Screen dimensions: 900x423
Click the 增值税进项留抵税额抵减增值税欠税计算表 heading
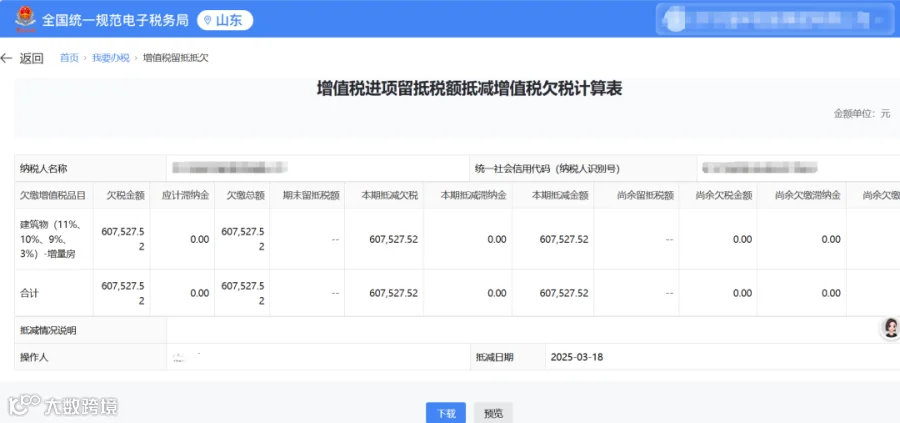470,89
